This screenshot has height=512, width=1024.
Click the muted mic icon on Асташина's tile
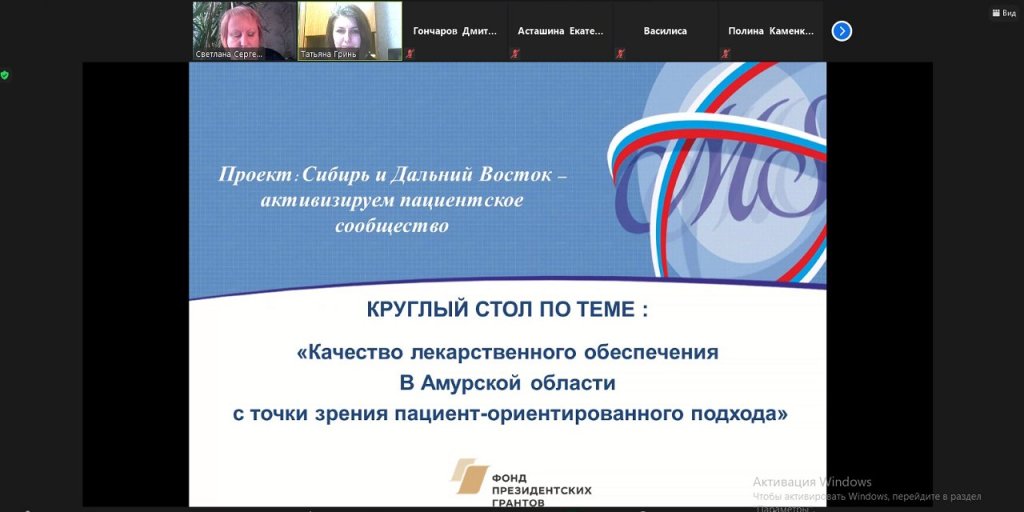516,54
